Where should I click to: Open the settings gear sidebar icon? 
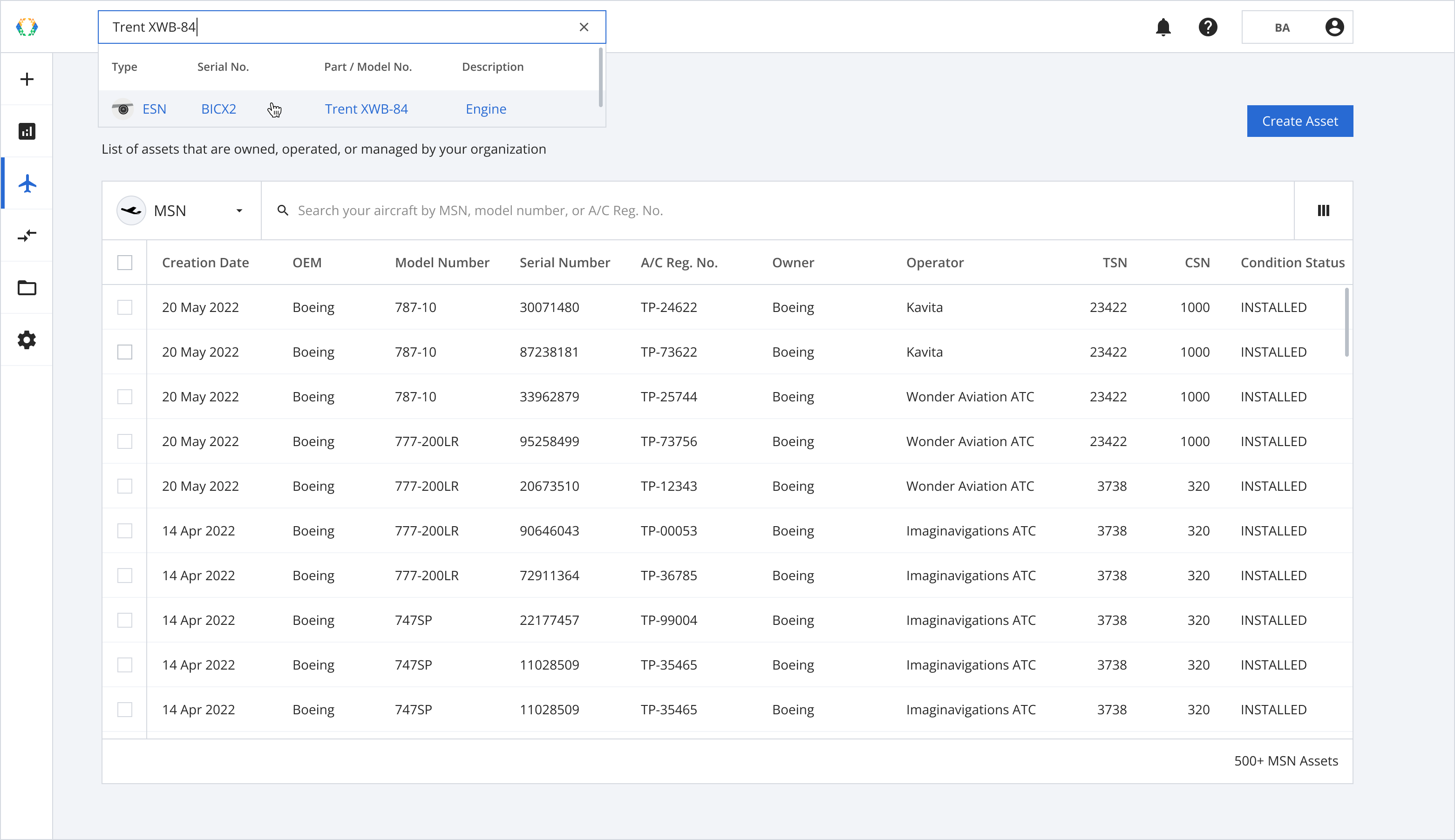tap(27, 340)
